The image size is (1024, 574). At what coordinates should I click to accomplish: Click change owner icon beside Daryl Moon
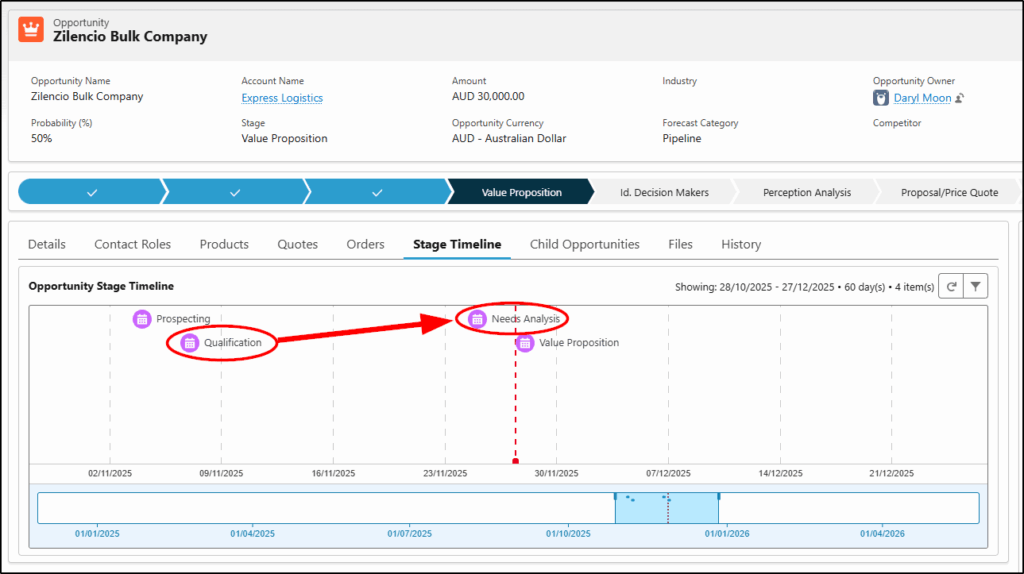click(x=959, y=98)
